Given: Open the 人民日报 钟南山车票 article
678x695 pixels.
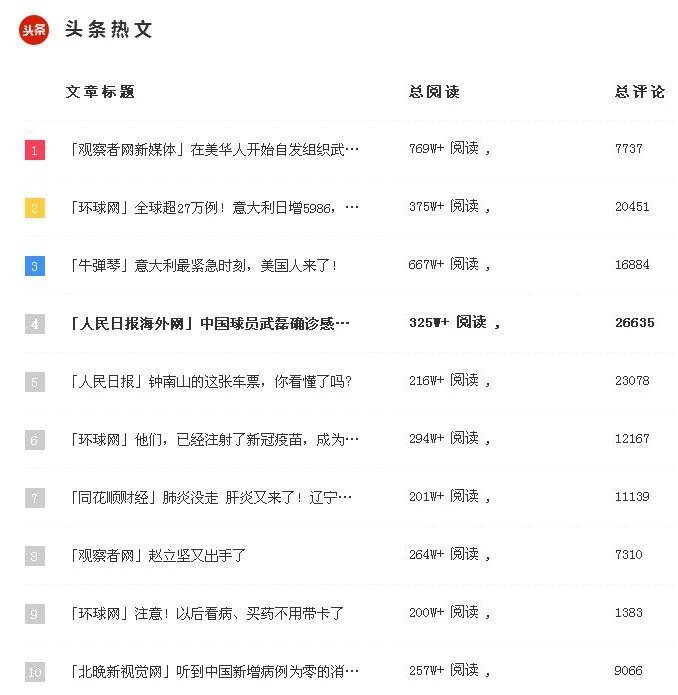Looking at the screenshot, I should pyautogui.click(x=210, y=381).
